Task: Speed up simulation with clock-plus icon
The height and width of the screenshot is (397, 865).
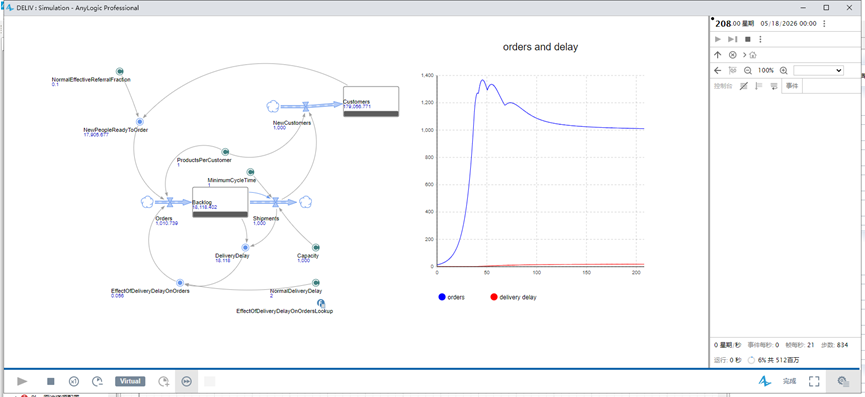Action: coord(163,381)
